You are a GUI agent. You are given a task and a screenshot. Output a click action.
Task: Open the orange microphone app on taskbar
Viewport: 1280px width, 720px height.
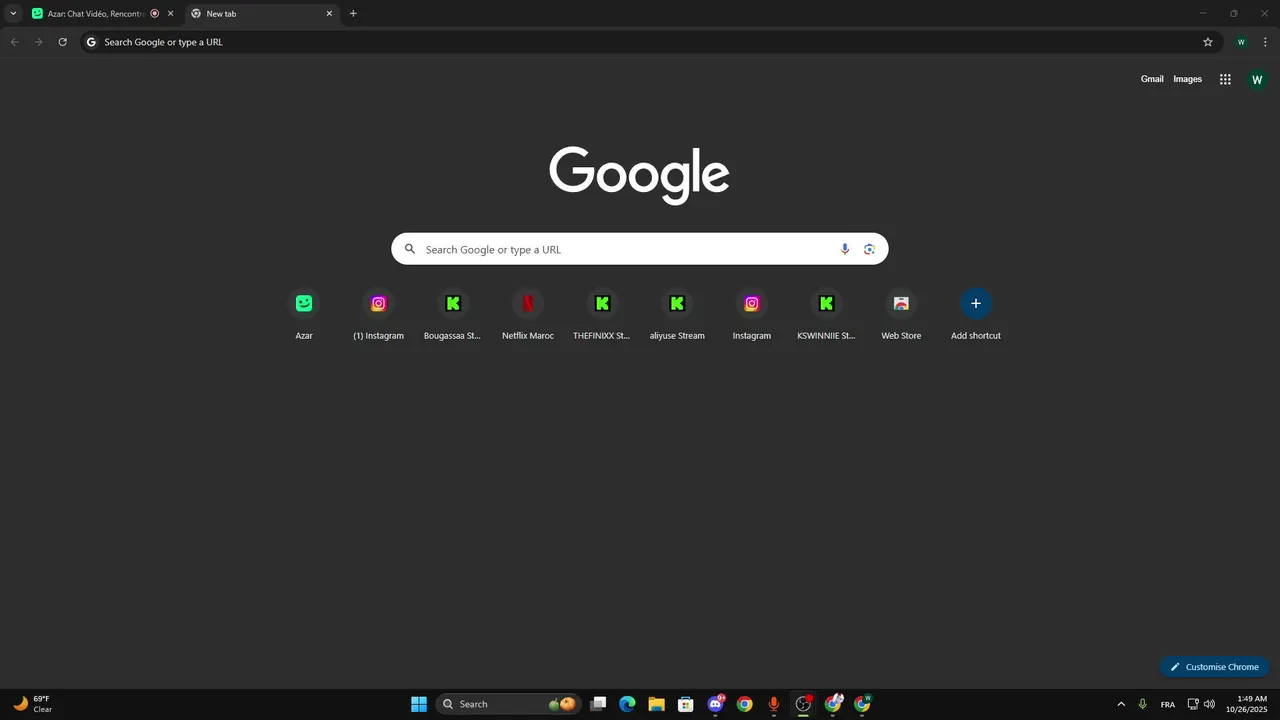tap(773, 704)
